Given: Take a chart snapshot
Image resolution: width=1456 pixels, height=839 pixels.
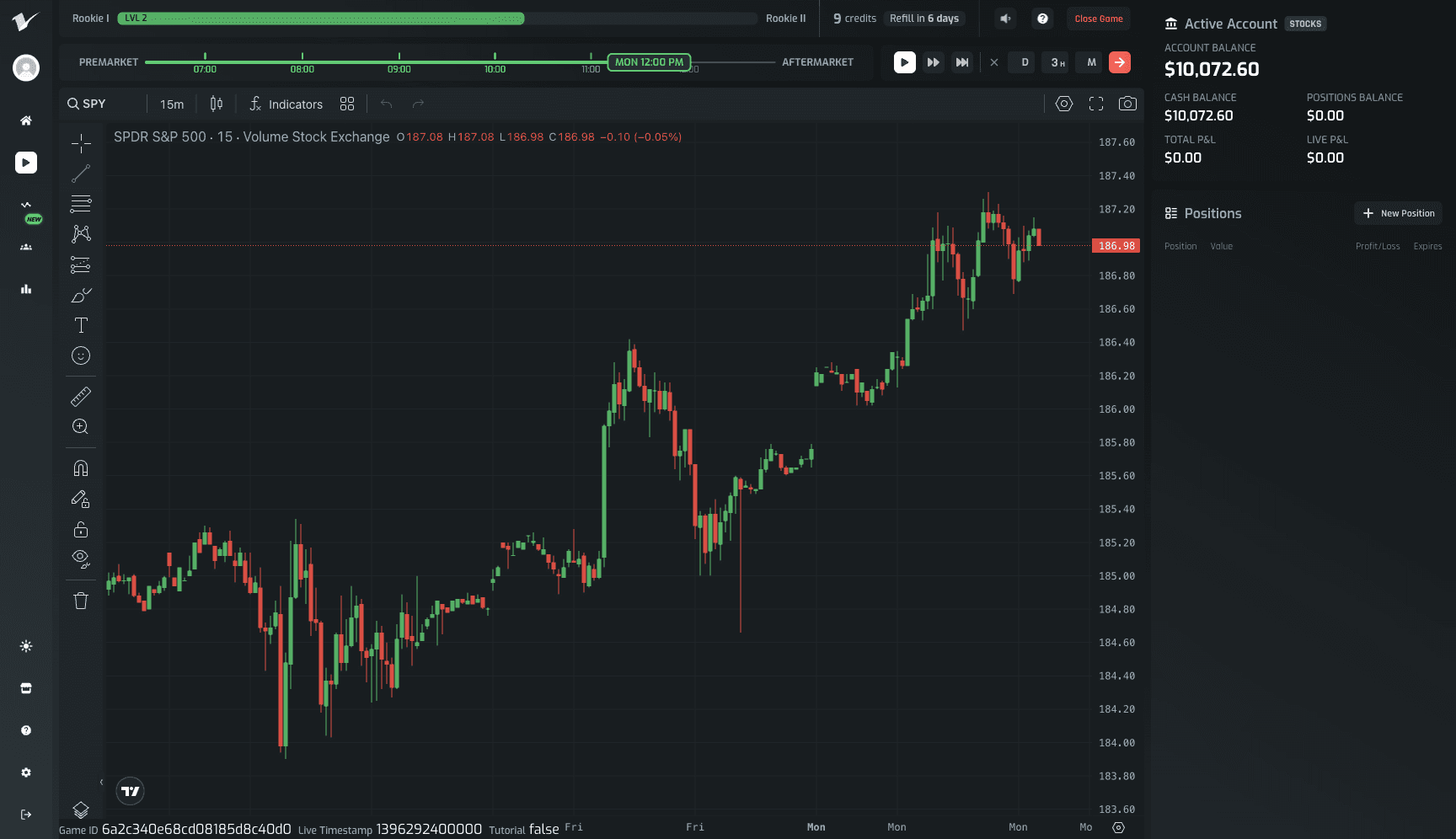Looking at the screenshot, I should 1127,104.
